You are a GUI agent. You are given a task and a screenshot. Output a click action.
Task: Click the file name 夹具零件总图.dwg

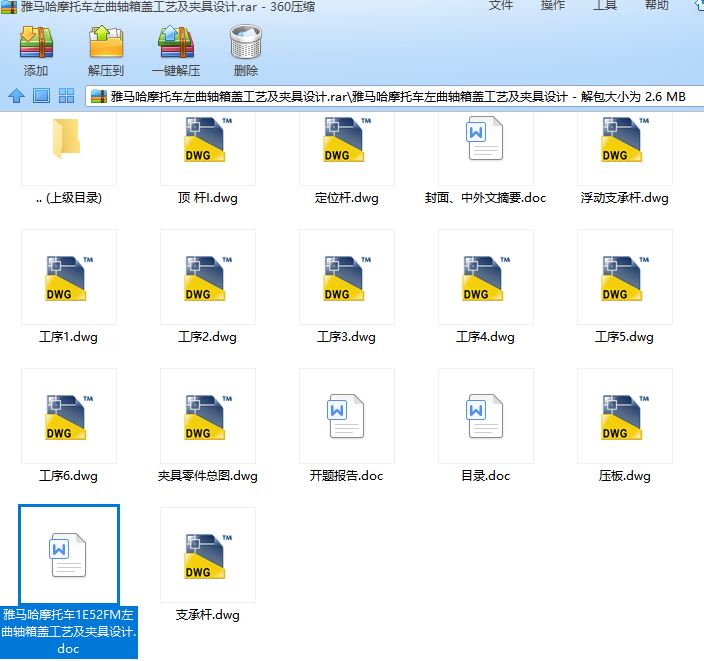click(207, 476)
